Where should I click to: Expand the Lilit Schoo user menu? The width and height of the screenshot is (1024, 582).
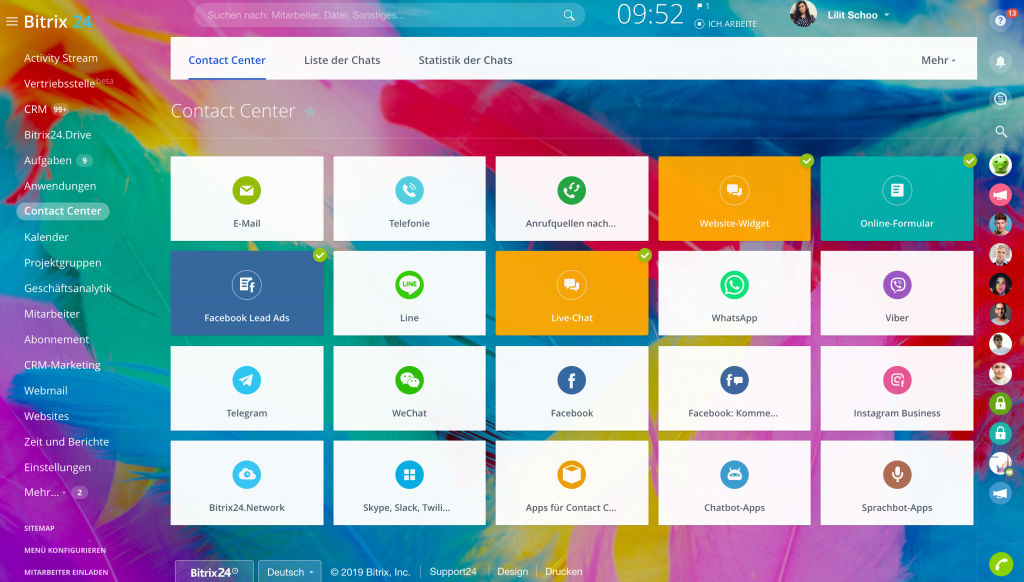[858, 14]
